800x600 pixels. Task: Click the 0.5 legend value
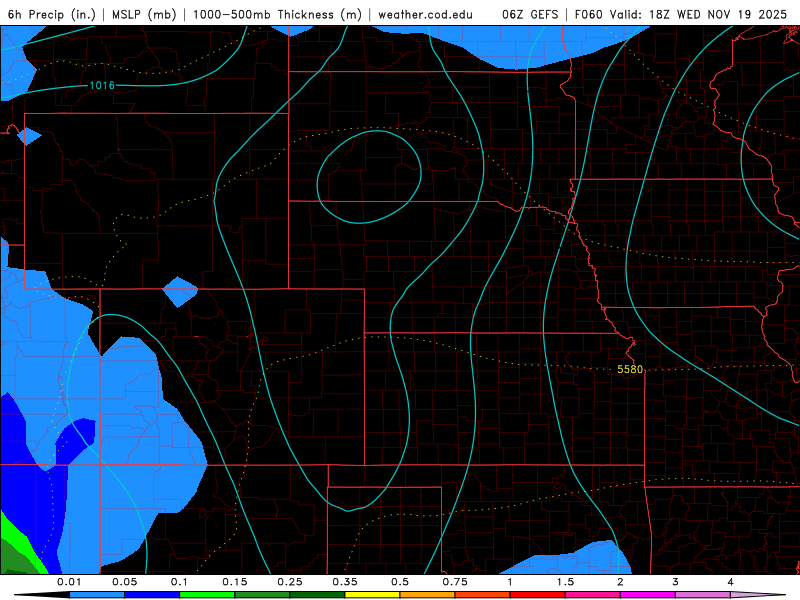coord(400,582)
